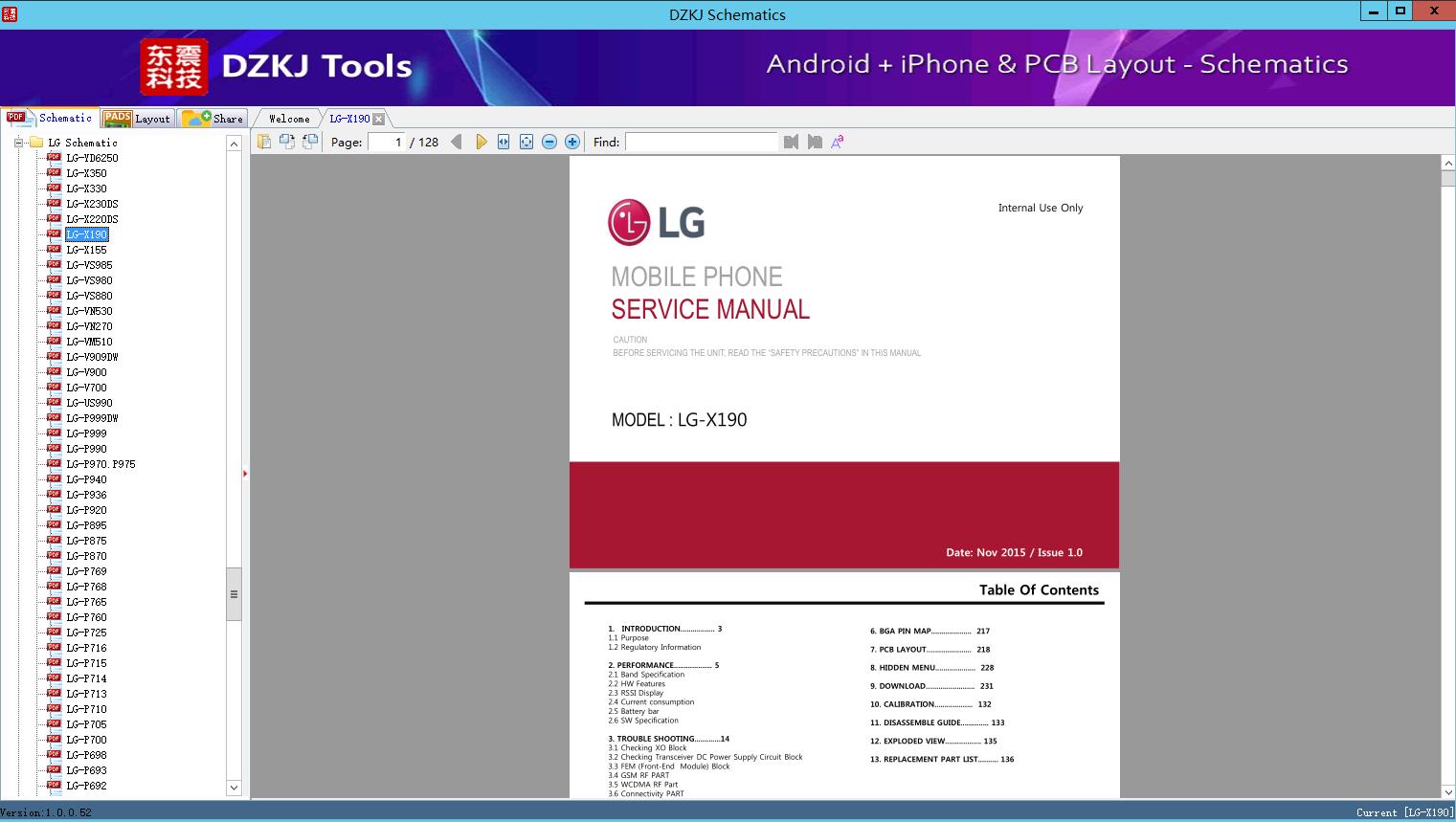Select the highlighted LG-X190 tree item
Image resolution: width=1456 pixels, height=822 pixels.
click(x=86, y=234)
